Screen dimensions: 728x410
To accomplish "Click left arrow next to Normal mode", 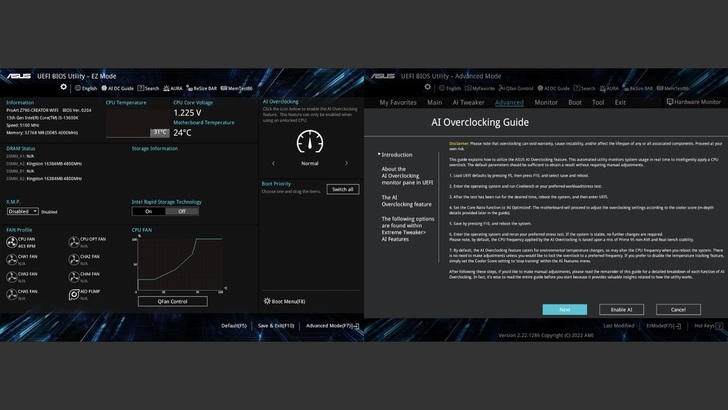I will [273, 163].
